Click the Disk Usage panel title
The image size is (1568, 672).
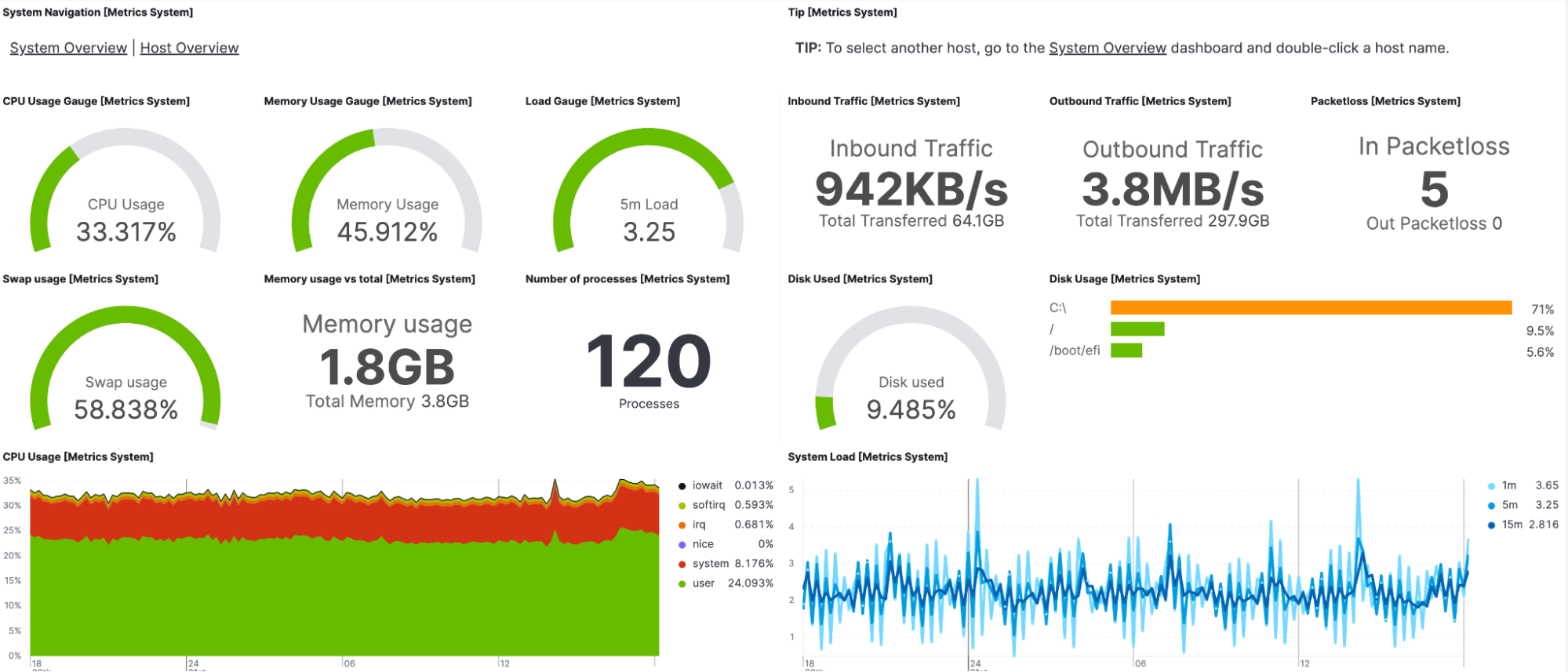[x=1125, y=279]
